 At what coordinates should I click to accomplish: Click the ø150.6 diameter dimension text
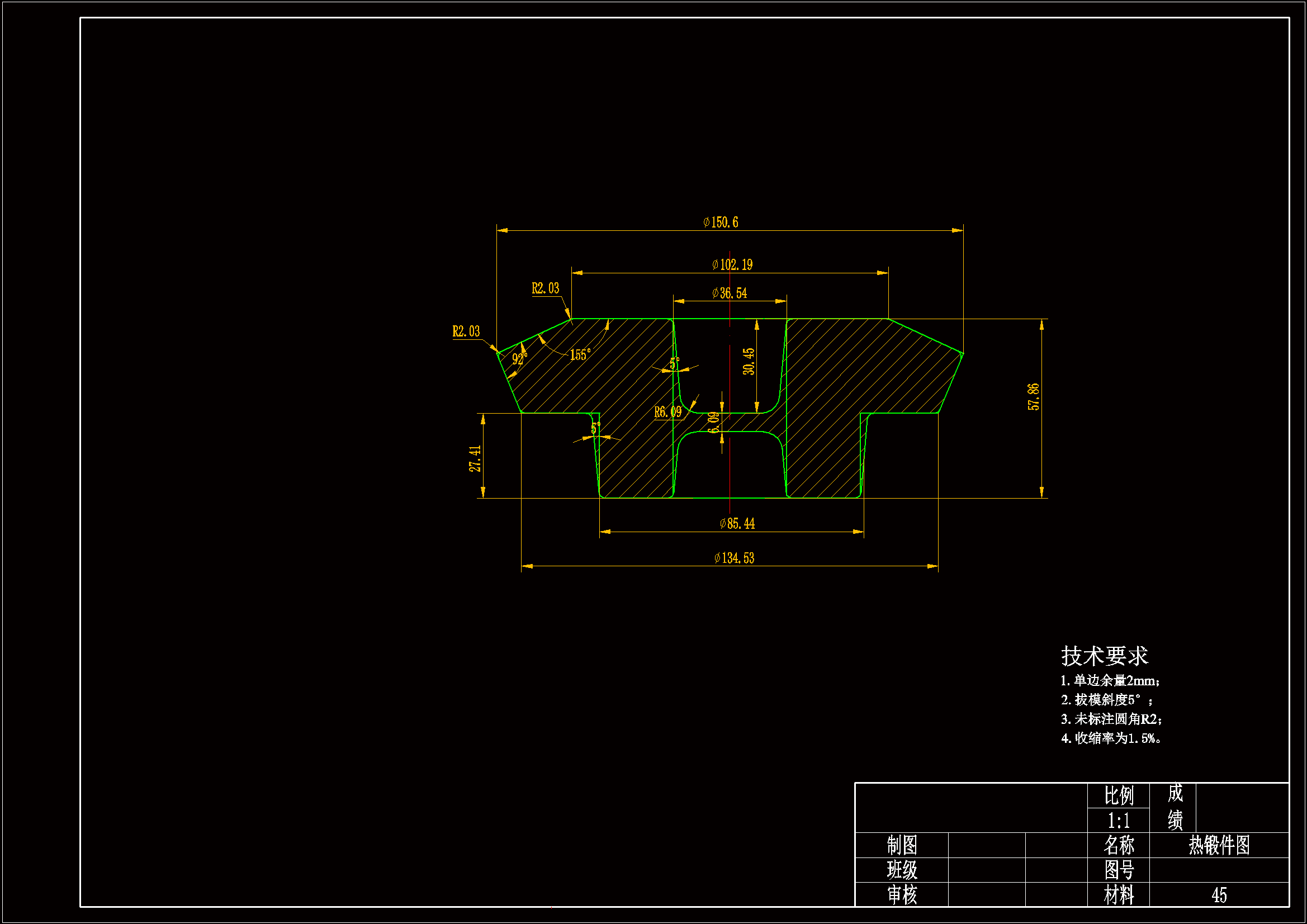720,222
